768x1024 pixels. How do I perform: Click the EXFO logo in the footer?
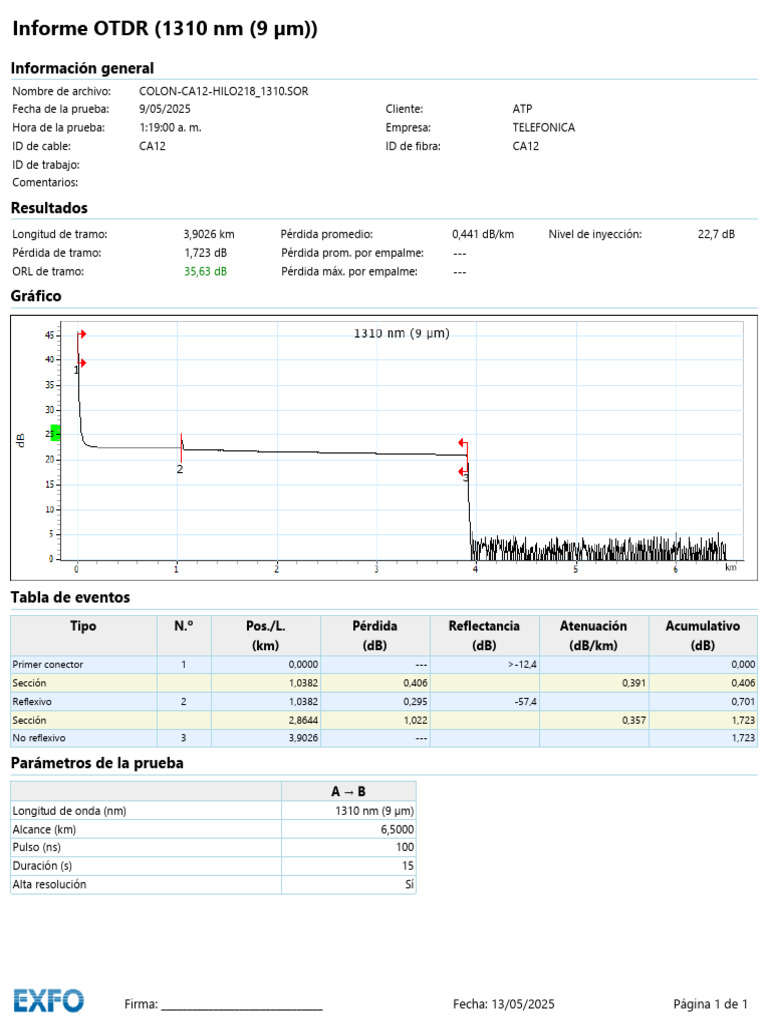[x=49, y=1000]
